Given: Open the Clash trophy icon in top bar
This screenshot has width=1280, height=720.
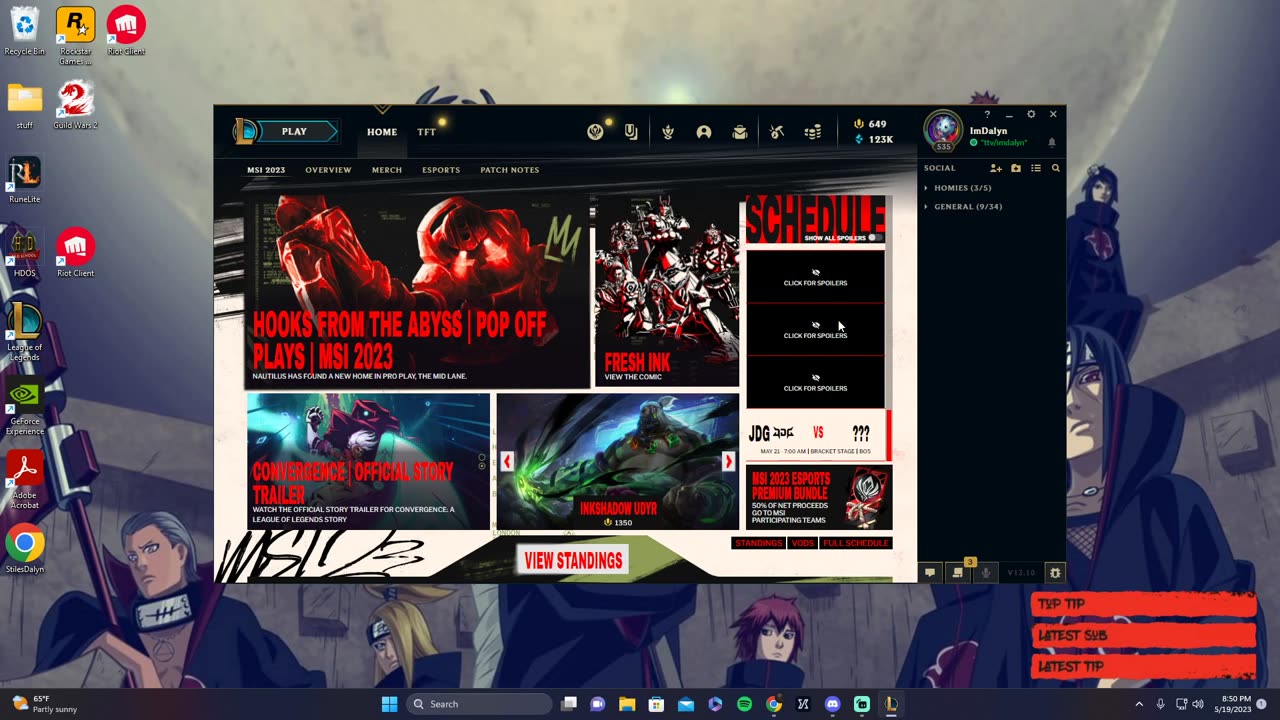Looking at the screenshot, I should tap(668, 132).
